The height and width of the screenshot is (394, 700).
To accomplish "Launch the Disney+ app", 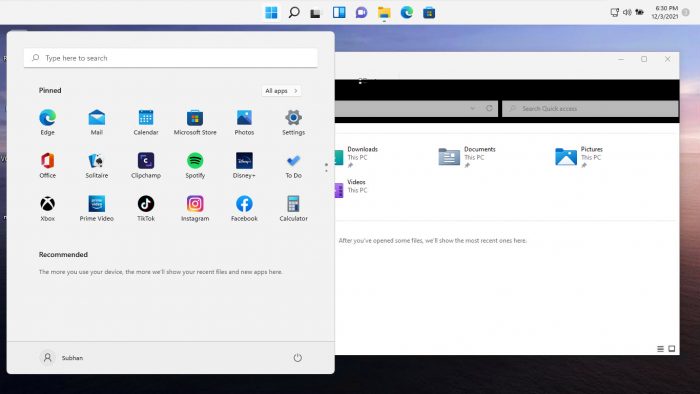I will point(244,165).
